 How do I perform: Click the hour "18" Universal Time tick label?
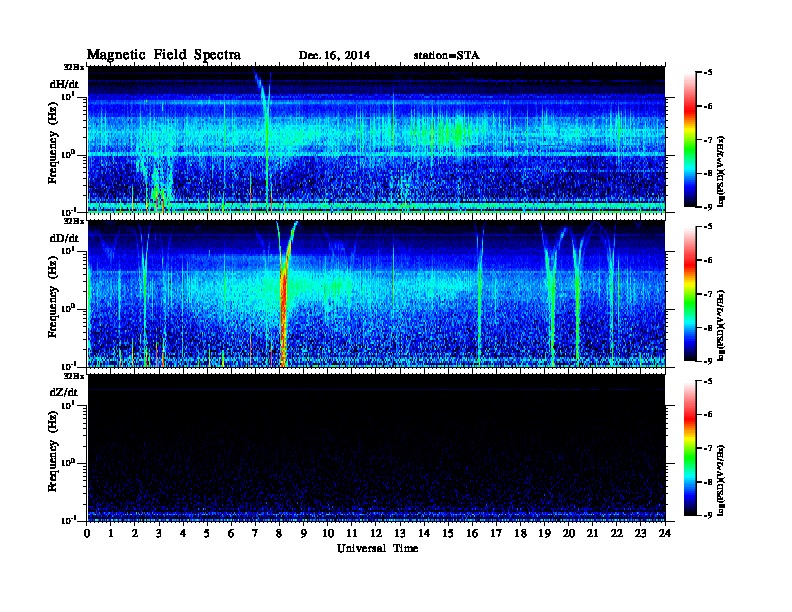pos(520,533)
